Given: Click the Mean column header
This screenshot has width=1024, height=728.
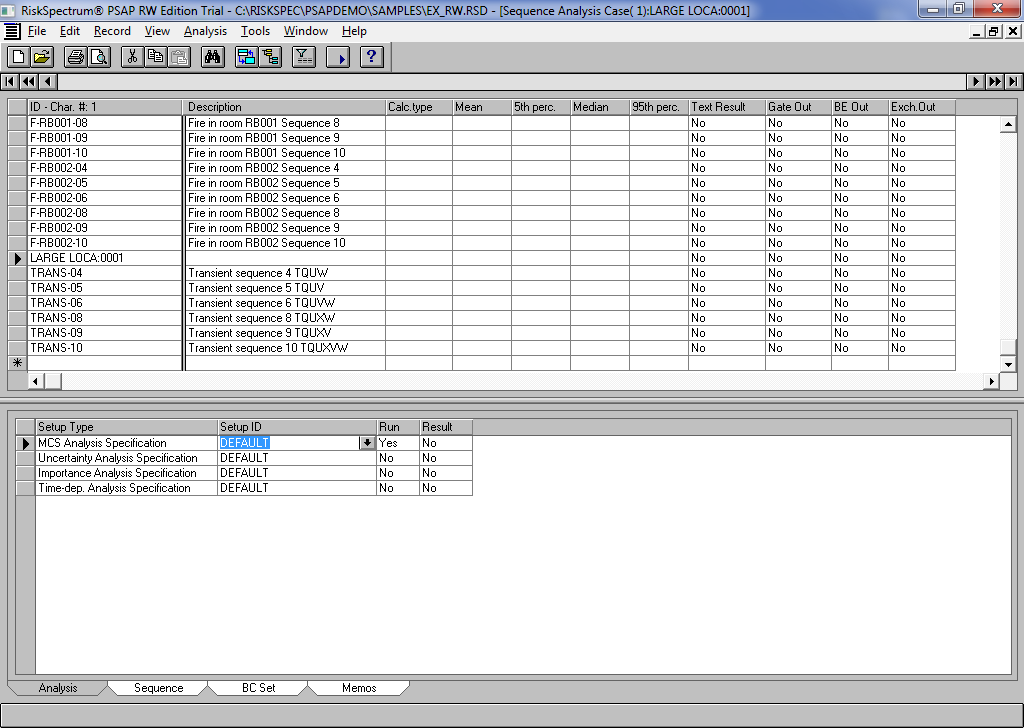Looking at the screenshot, I should click(x=482, y=107).
